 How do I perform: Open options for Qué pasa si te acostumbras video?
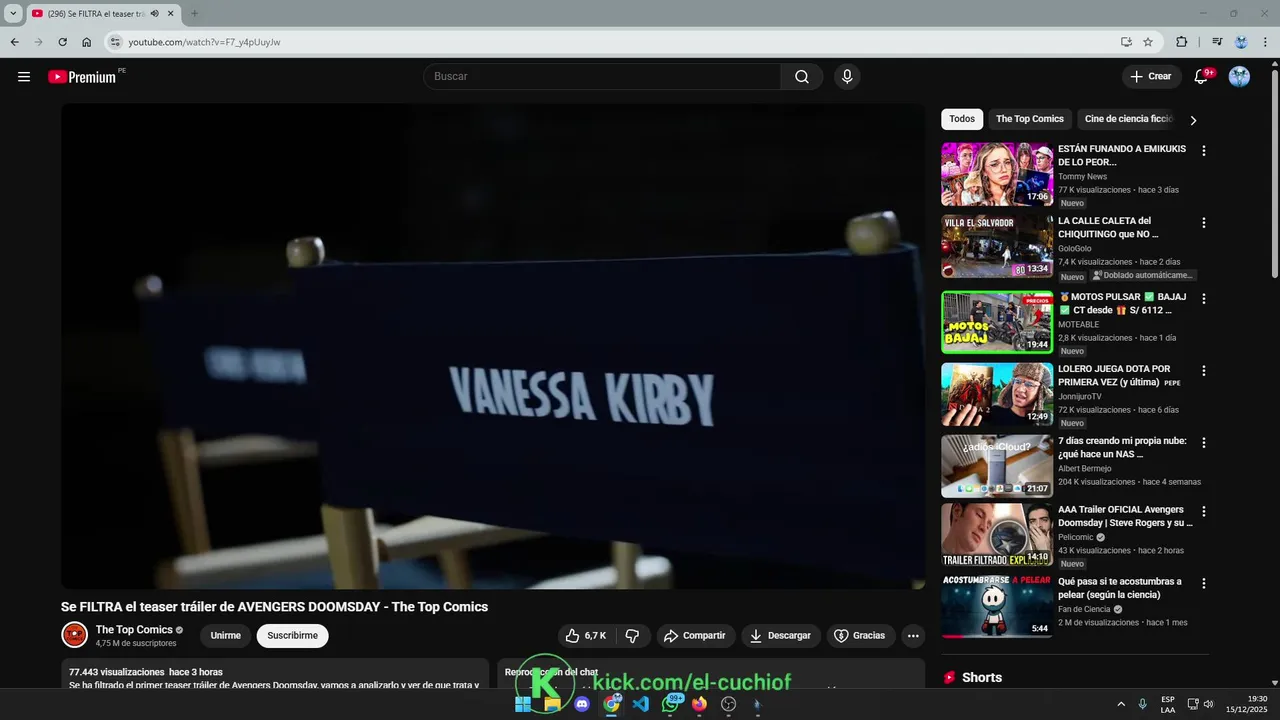(1204, 583)
